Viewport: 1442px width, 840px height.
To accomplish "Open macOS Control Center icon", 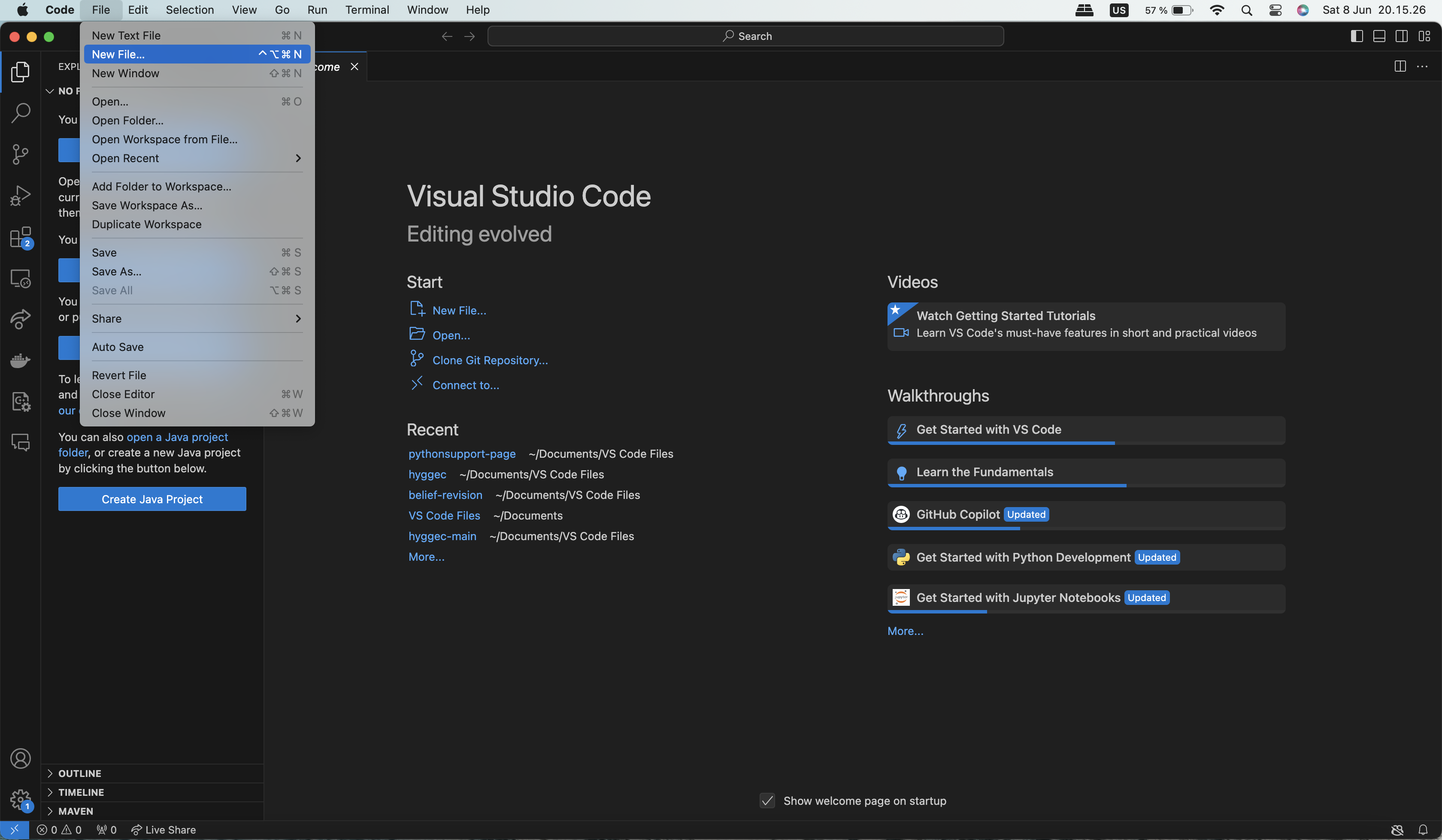I will 1275,10.
